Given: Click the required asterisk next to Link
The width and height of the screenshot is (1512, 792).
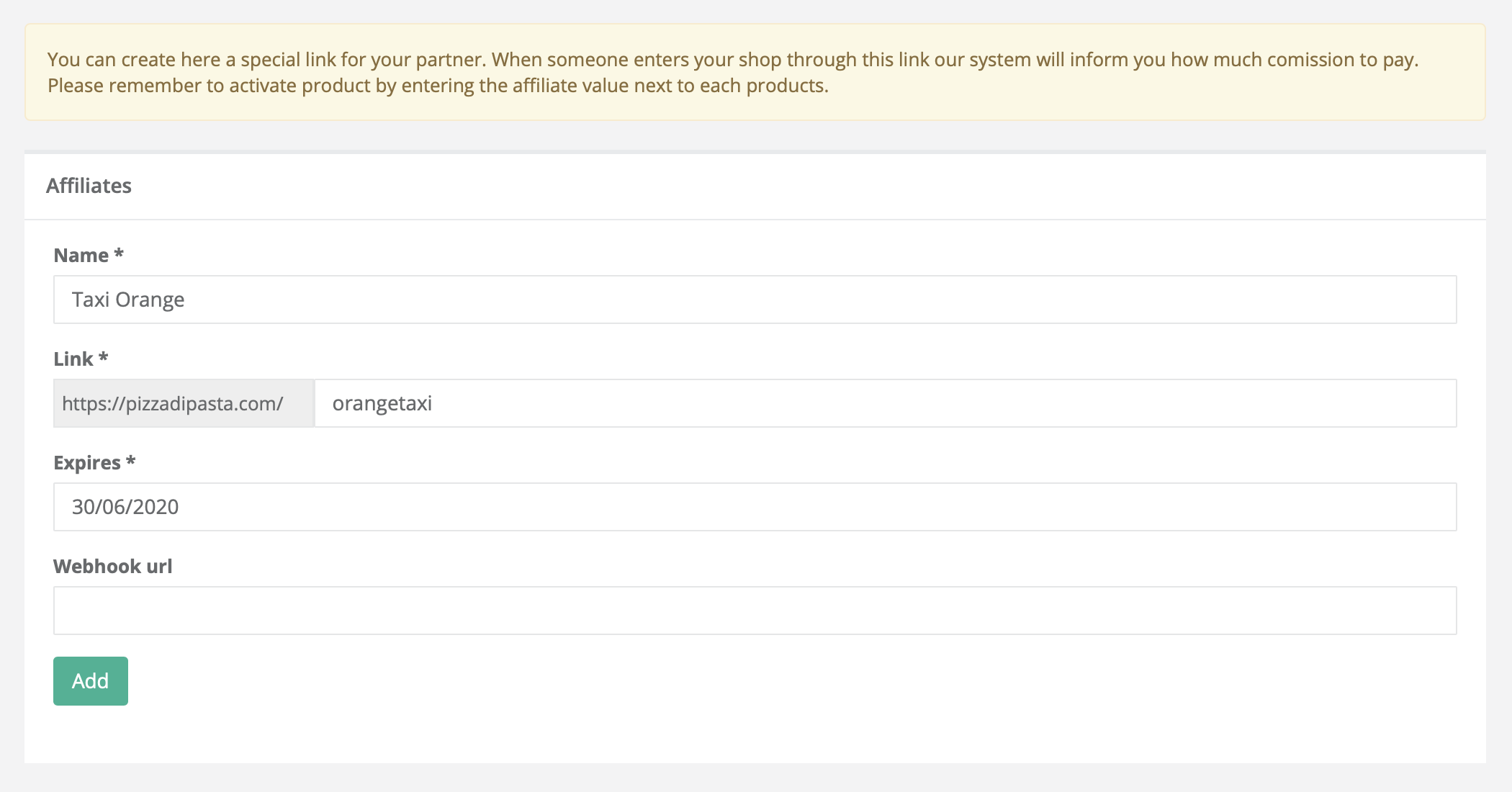Looking at the screenshot, I should (x=103, y=357).
